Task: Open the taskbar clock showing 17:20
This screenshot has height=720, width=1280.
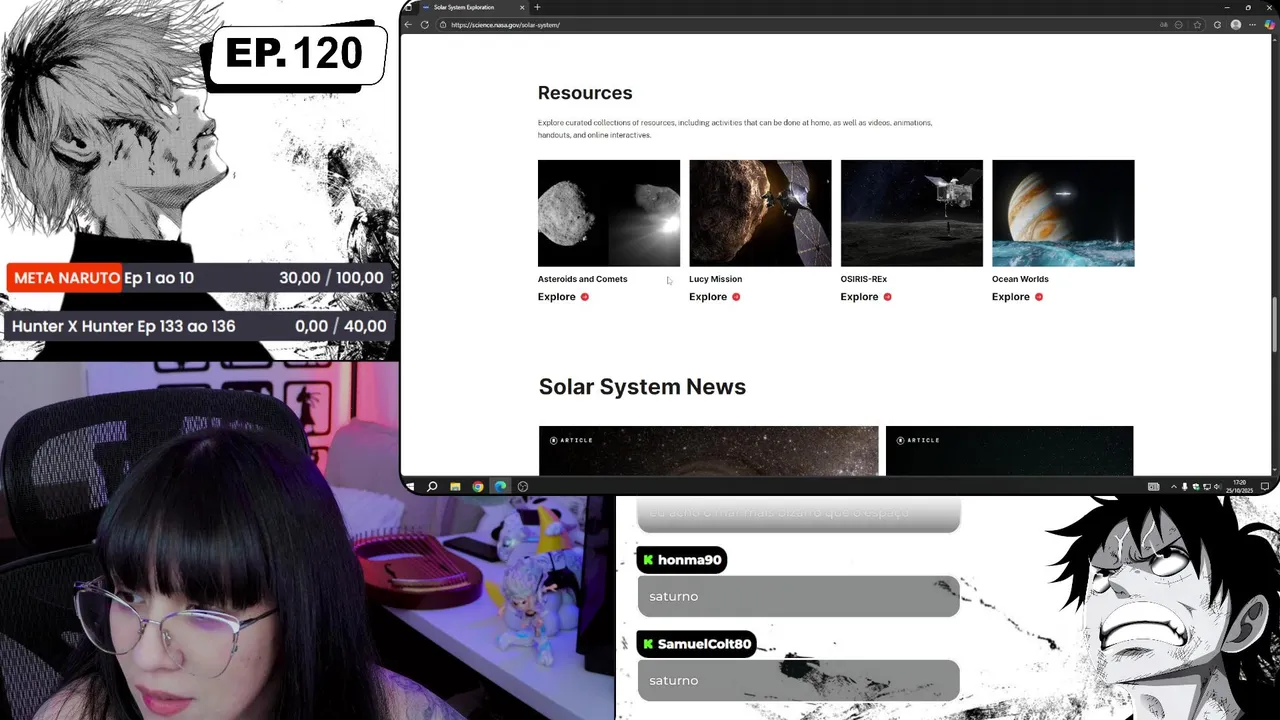Action: point(1239,487)
